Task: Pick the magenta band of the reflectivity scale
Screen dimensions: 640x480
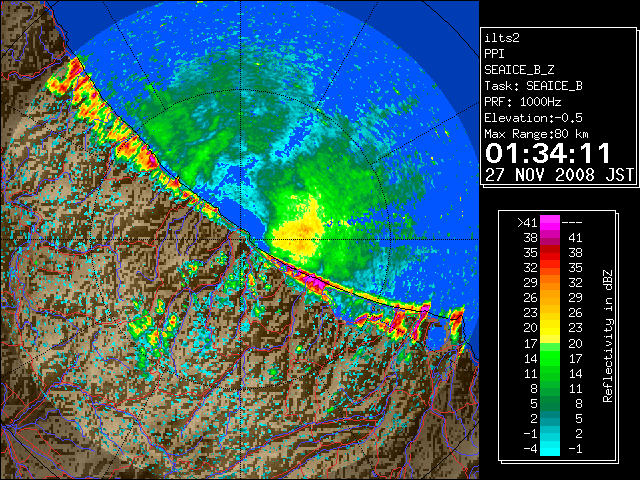Action: pyautogui.click(x=550, y=223)
